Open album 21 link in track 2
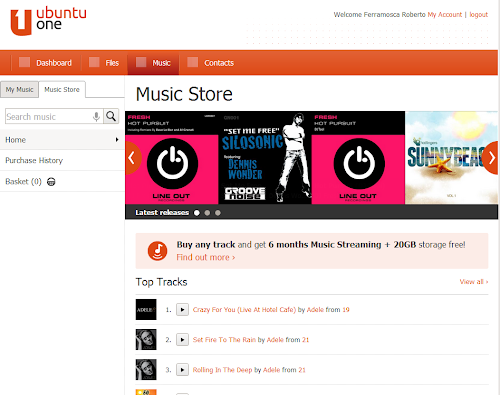 [306, 340]
